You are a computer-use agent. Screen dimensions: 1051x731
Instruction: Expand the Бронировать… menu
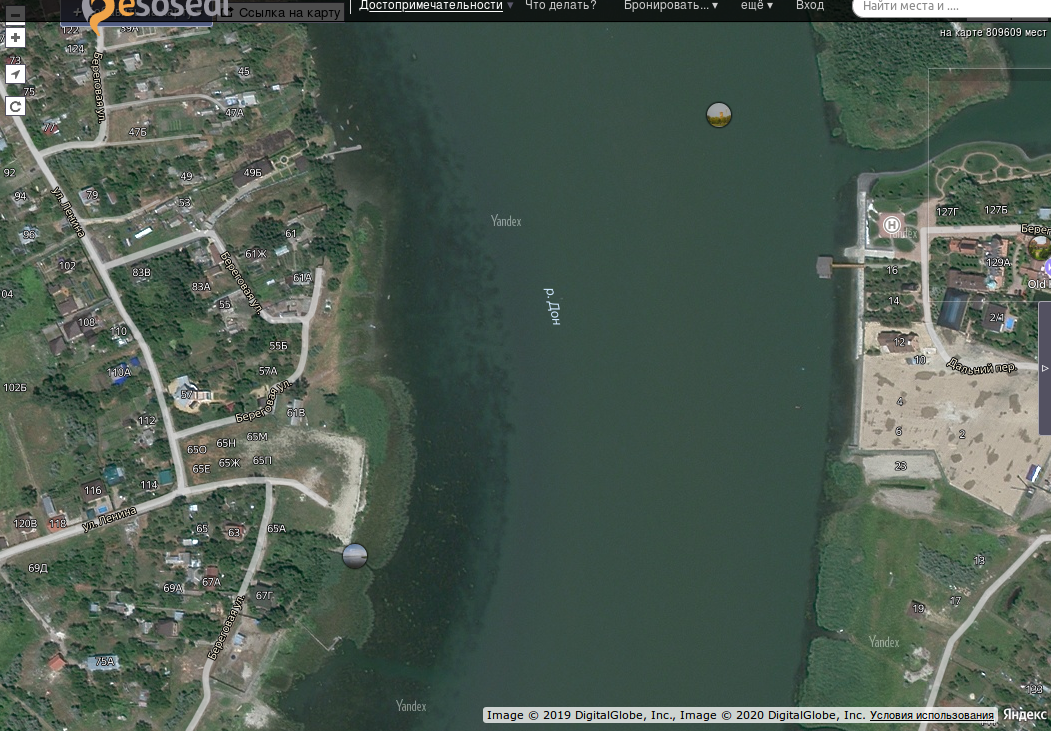(x=670, y=5)
